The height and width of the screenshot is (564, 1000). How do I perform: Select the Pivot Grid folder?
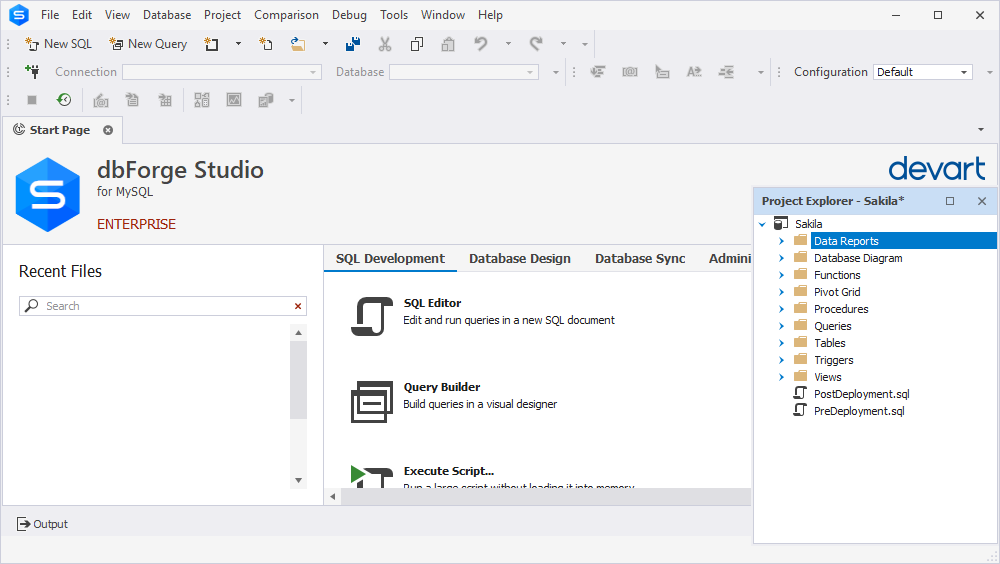837,292
